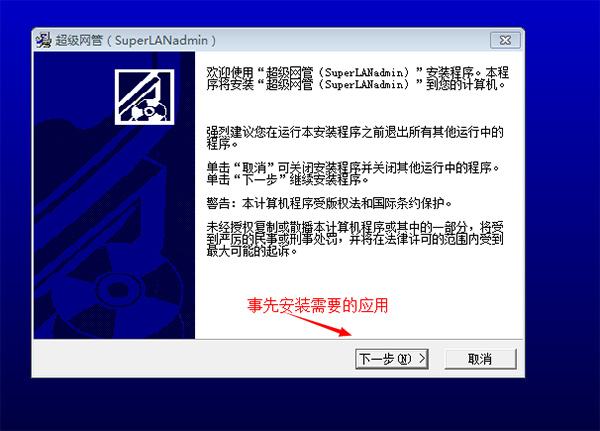Screen dimensions: 600x431
Task: Click the gray button bar area left of 下一步
Action: (x=191, y=359)
